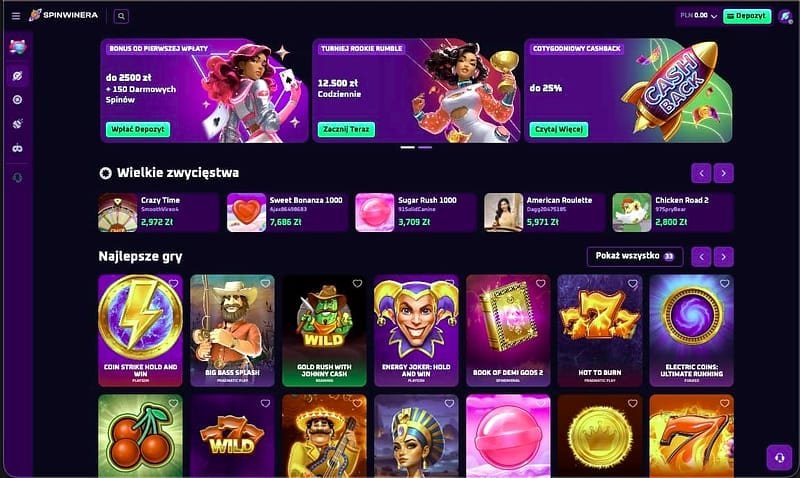The image size is (800, 478).
Task: Expand the PLN 0.00 balance dropdown
Action: pos(698,16)
